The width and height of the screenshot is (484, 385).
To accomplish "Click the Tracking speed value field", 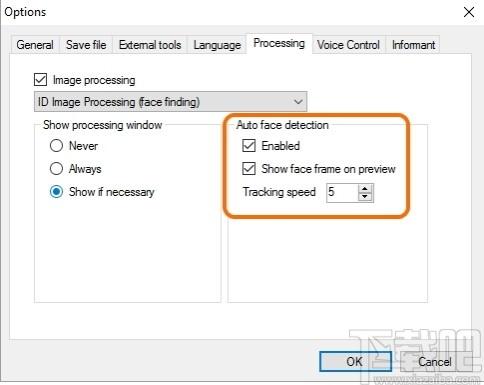I will point(342,192).
